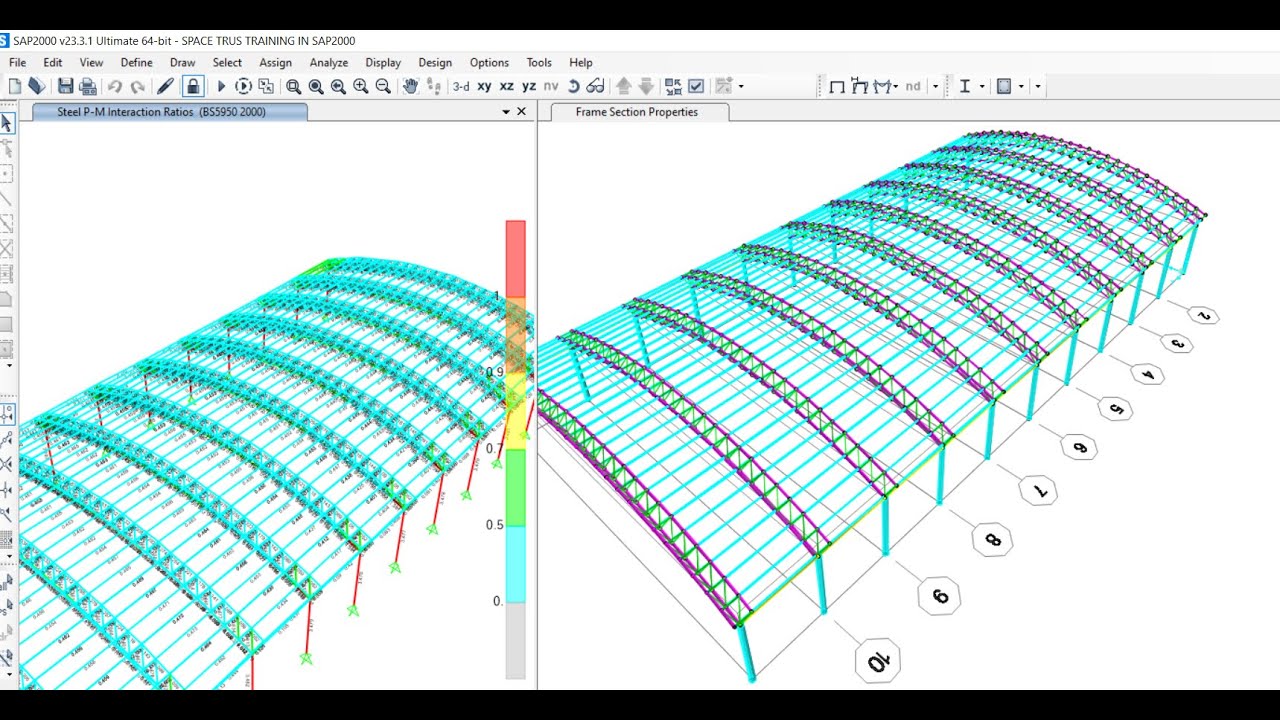This screenshot has height=720, width=1280.
Task: Click the Rotate 3D View icon
Action: click(574, 86)
